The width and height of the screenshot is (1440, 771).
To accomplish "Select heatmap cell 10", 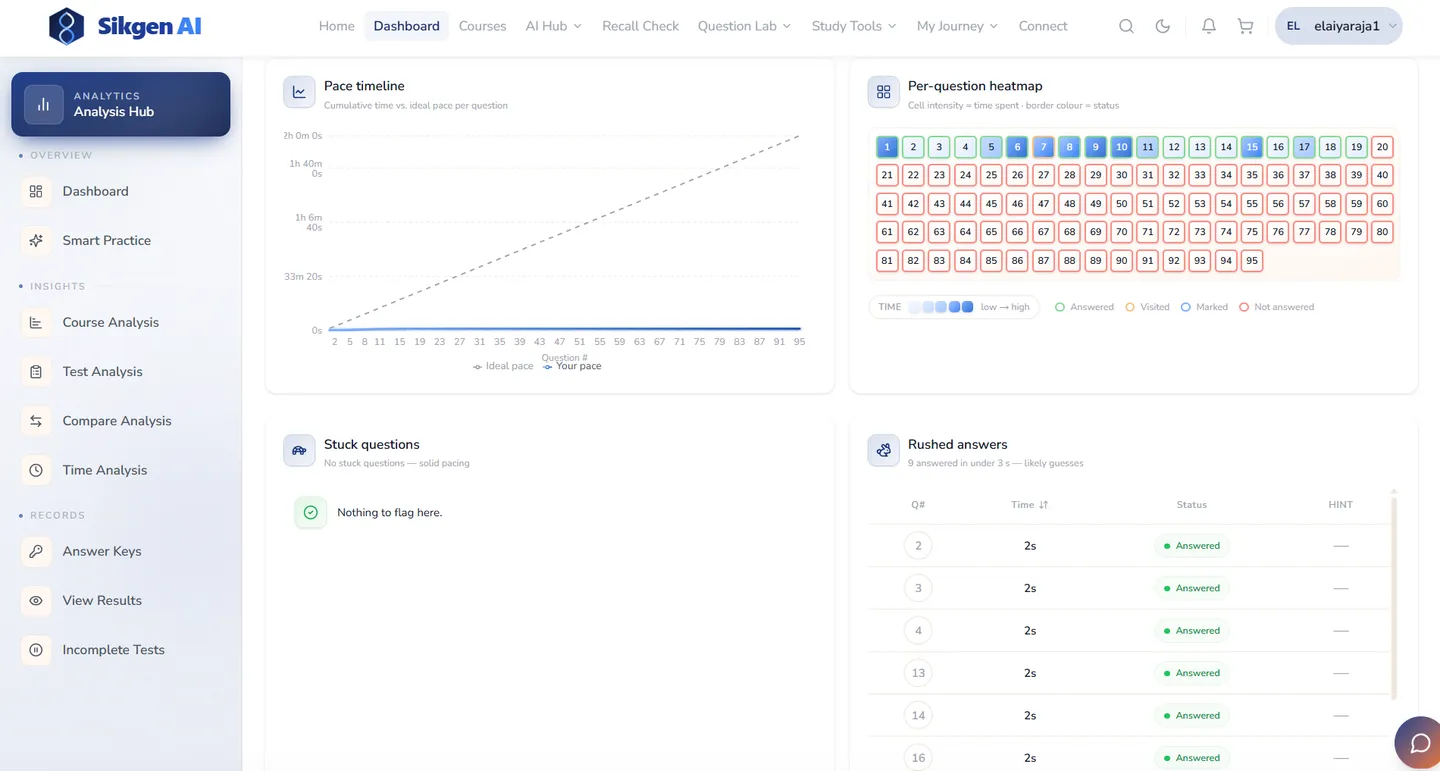I will tap(1122, 147).
